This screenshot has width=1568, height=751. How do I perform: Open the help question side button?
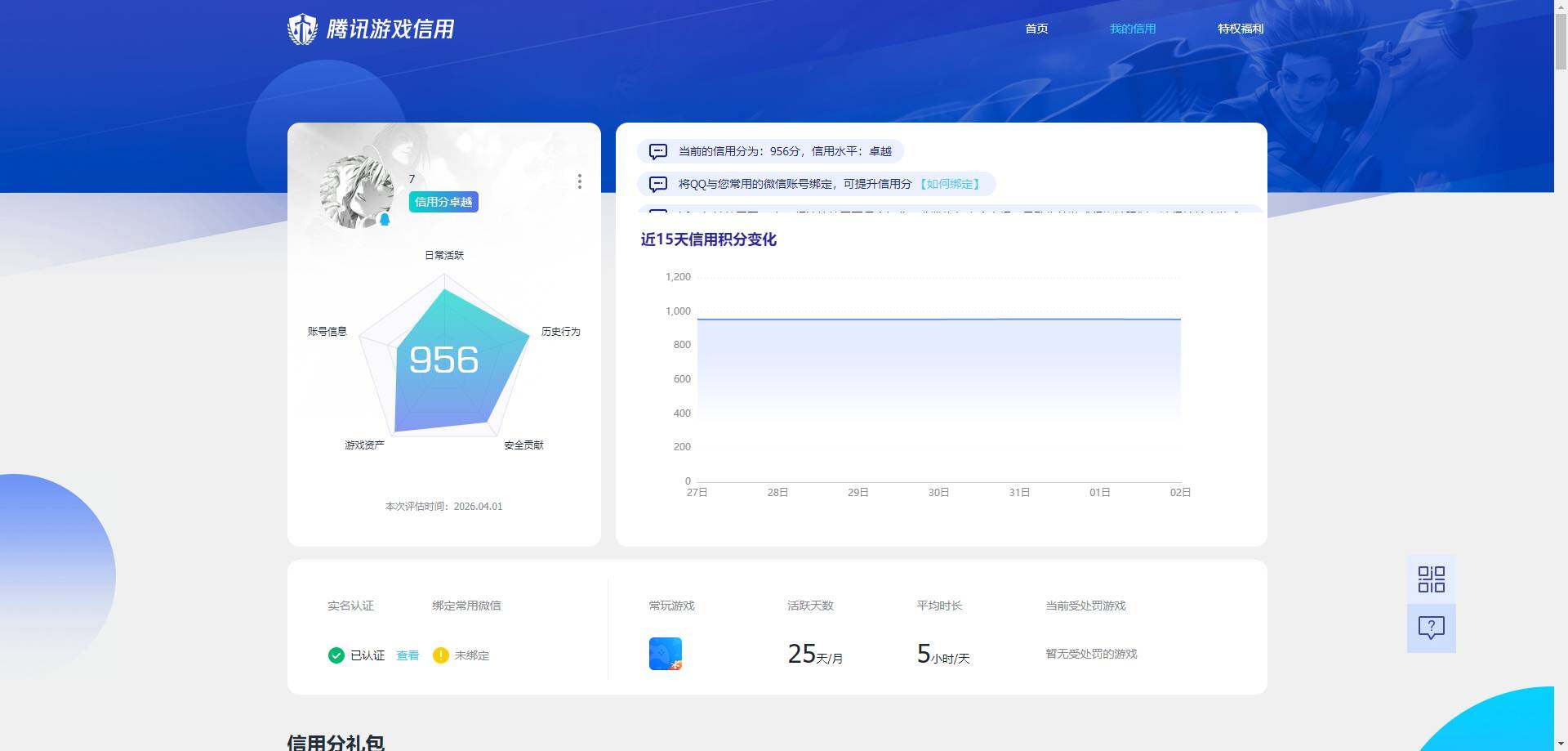tap(1431, 628)
